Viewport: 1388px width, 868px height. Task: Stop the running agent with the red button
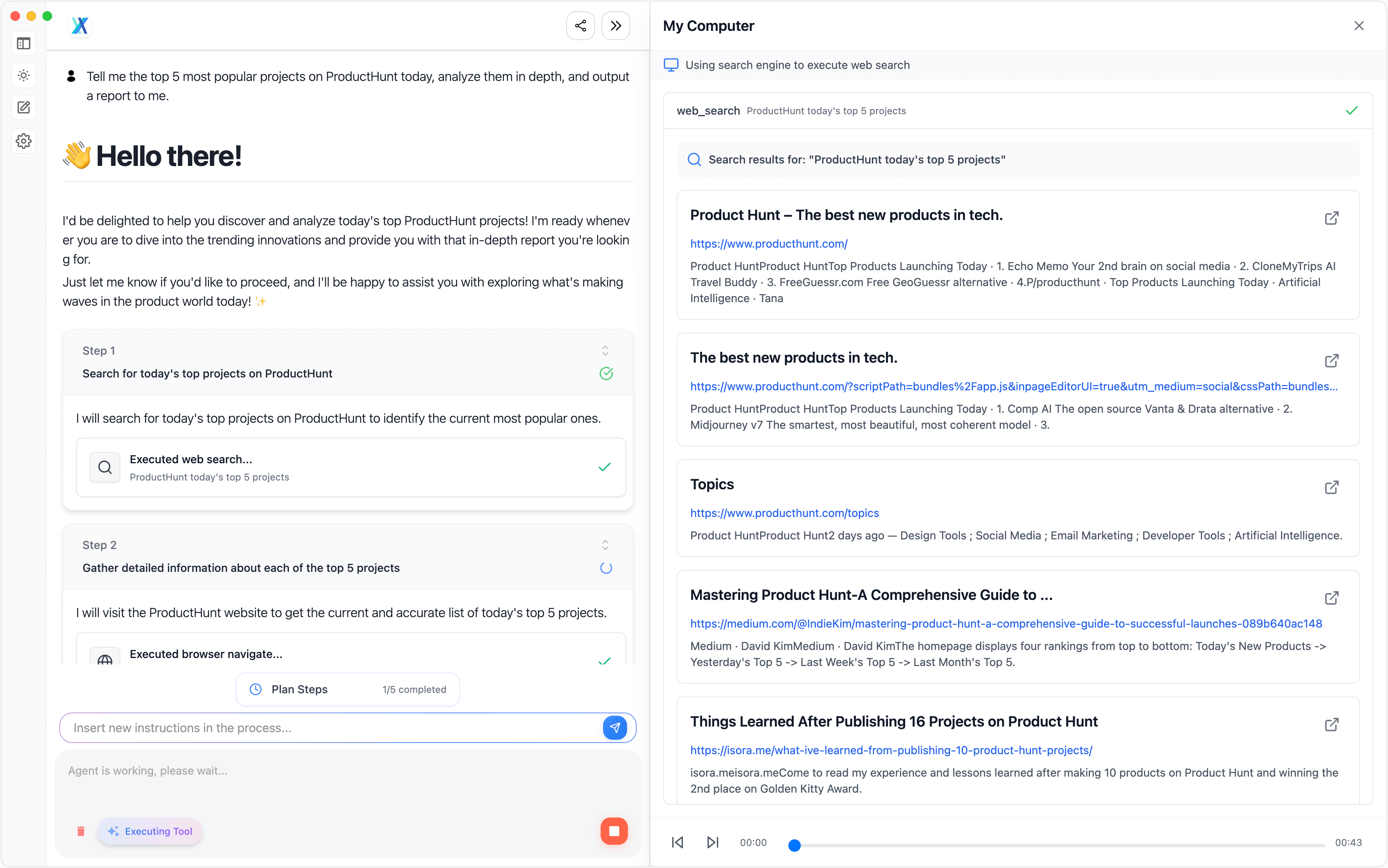613,831
